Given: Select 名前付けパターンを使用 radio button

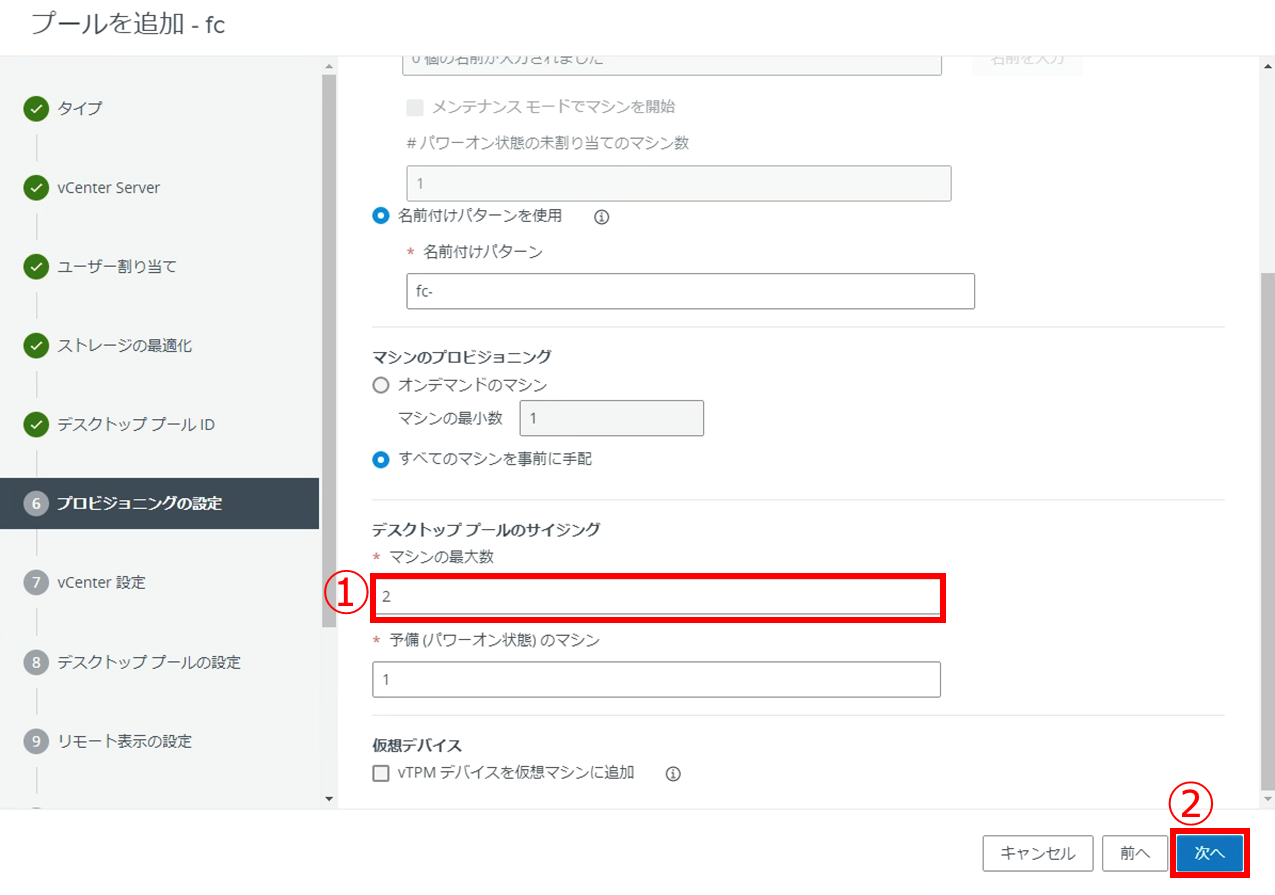Looking at the screenshot, I should pos(380,215).
